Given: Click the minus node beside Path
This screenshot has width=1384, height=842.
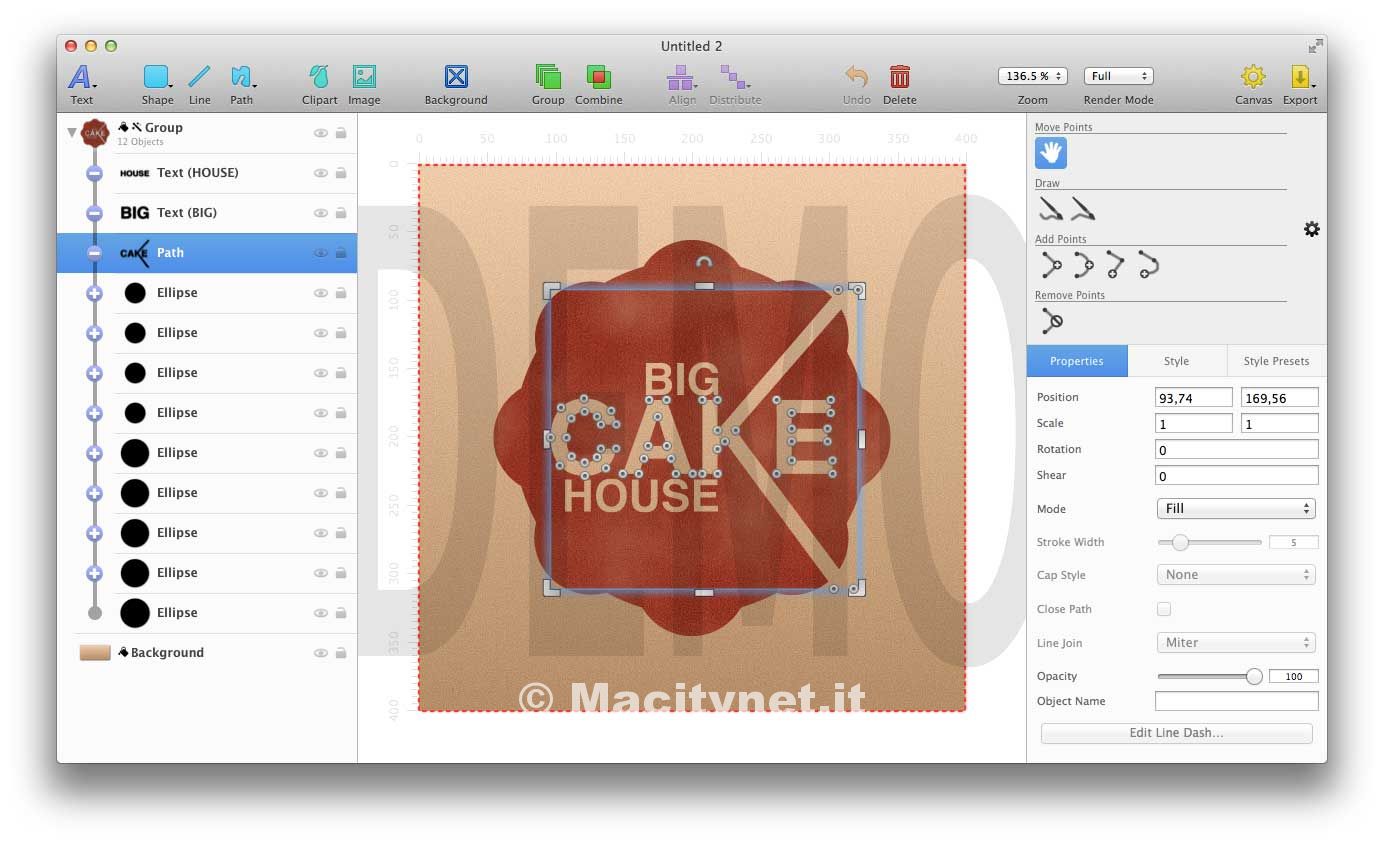Looking at the screenshot, I should pyautogui.click(x=94, y=253).
